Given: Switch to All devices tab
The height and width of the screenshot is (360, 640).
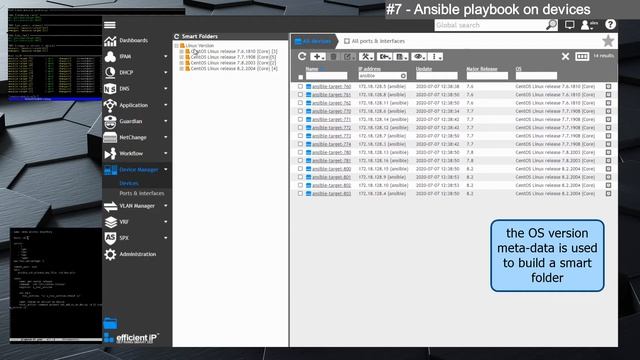Looking at the screenshot, I should (313, 41).
